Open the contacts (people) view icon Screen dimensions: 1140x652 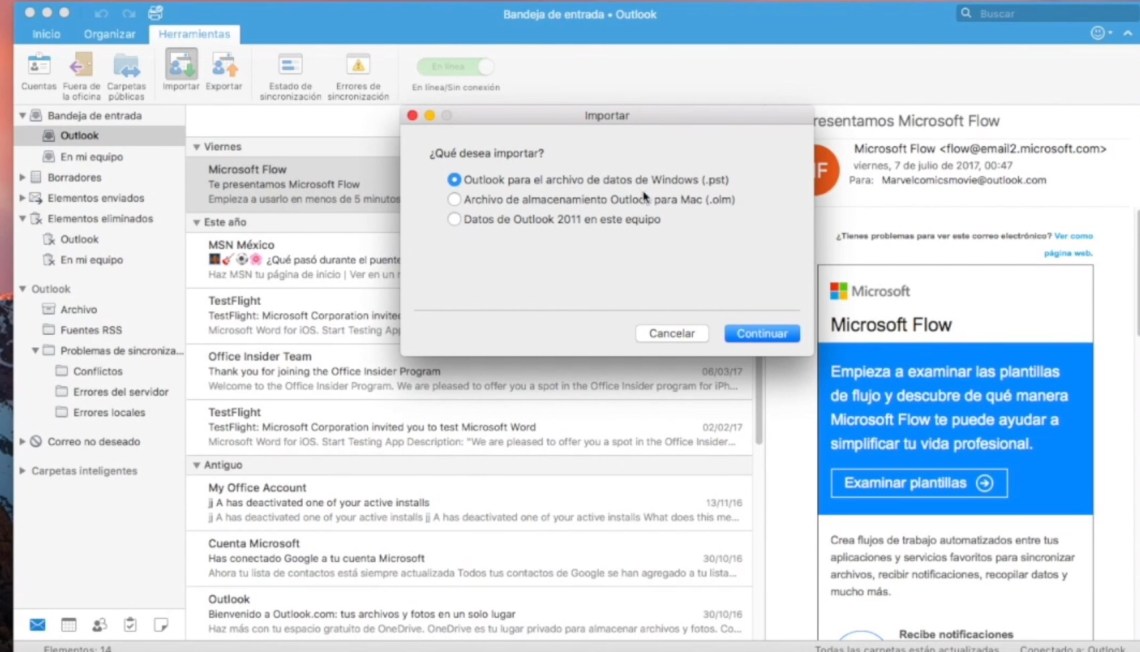(x=99, y=625)
